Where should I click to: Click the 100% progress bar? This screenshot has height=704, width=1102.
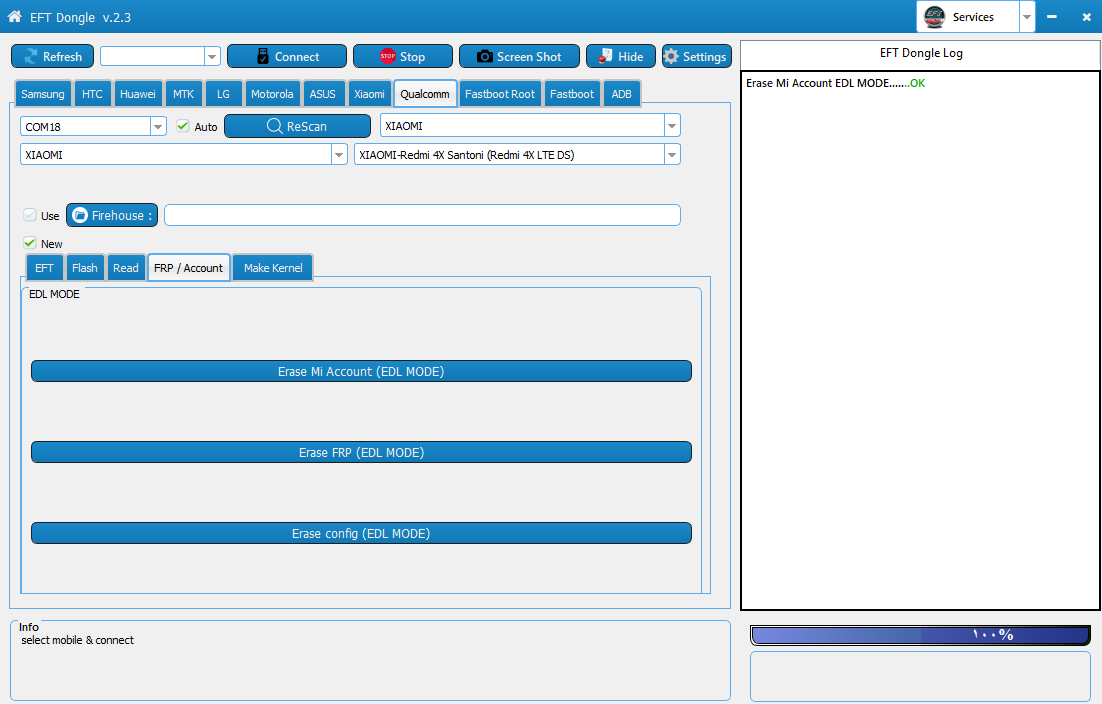point(921,634)
